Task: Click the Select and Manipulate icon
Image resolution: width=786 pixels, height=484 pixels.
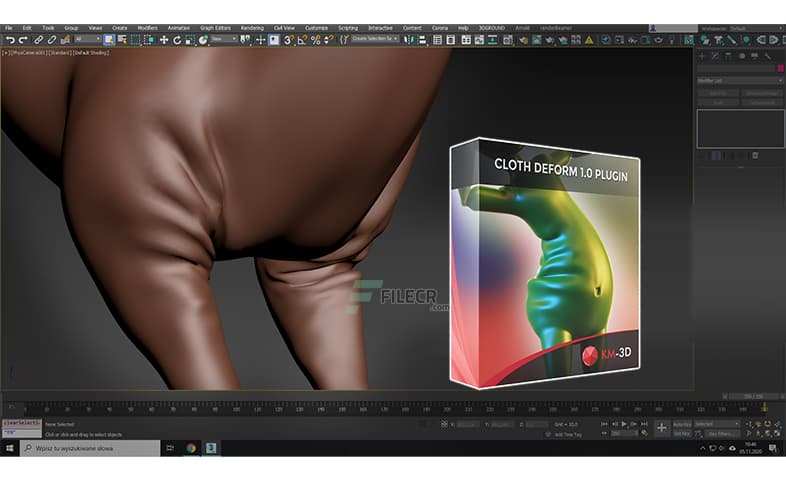Action: pos(260,40)
